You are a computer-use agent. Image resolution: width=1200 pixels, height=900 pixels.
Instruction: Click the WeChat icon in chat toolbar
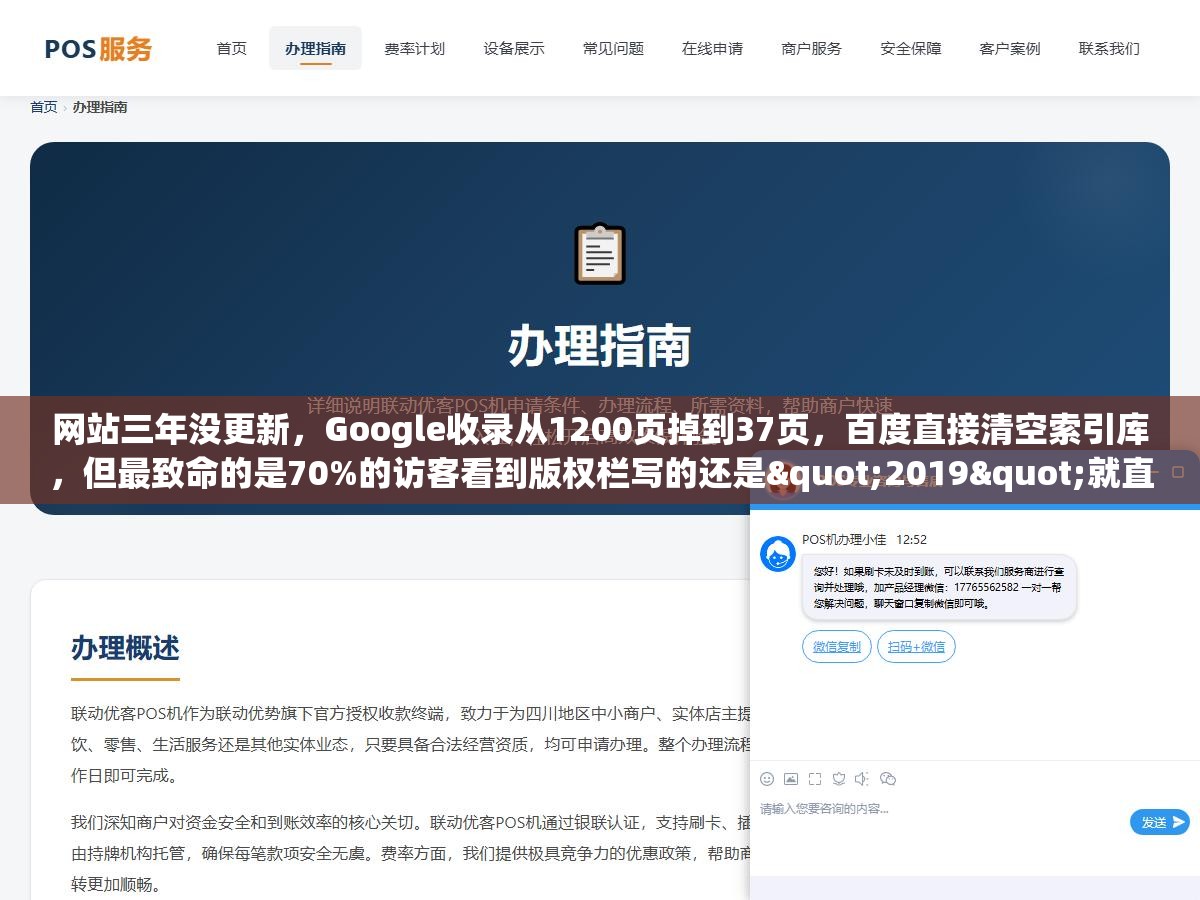887,779
